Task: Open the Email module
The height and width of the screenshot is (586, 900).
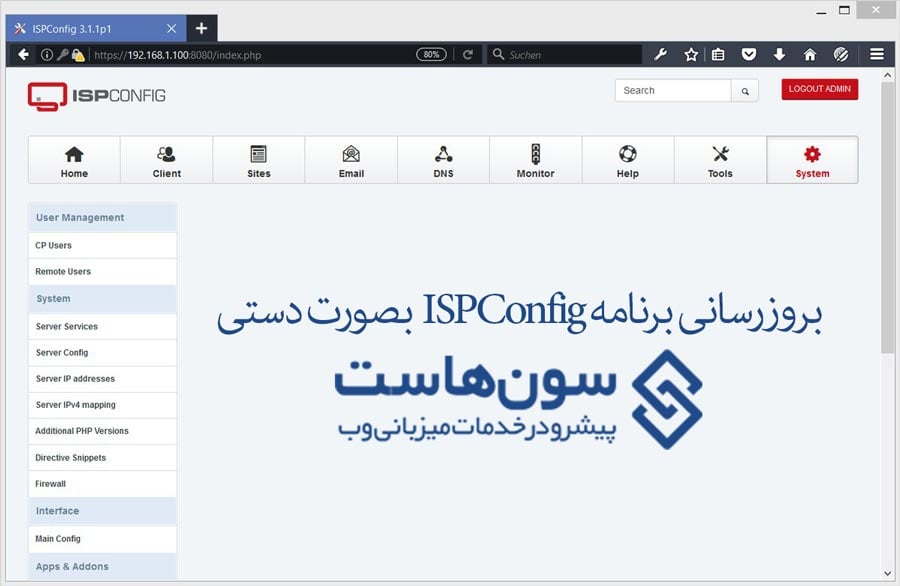Action: 351,160
